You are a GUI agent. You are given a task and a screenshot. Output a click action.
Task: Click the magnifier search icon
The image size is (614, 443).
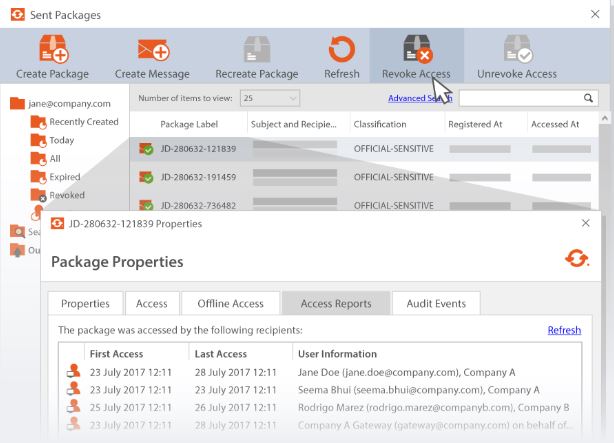(588, 98)
